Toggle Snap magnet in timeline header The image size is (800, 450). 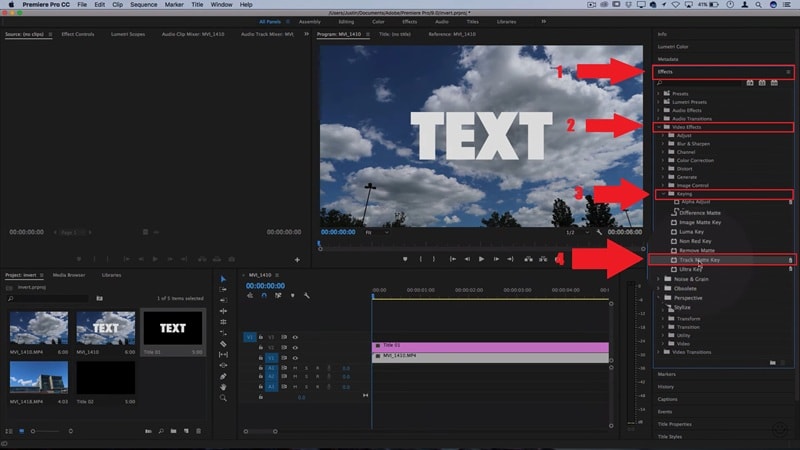coord(264,295)
